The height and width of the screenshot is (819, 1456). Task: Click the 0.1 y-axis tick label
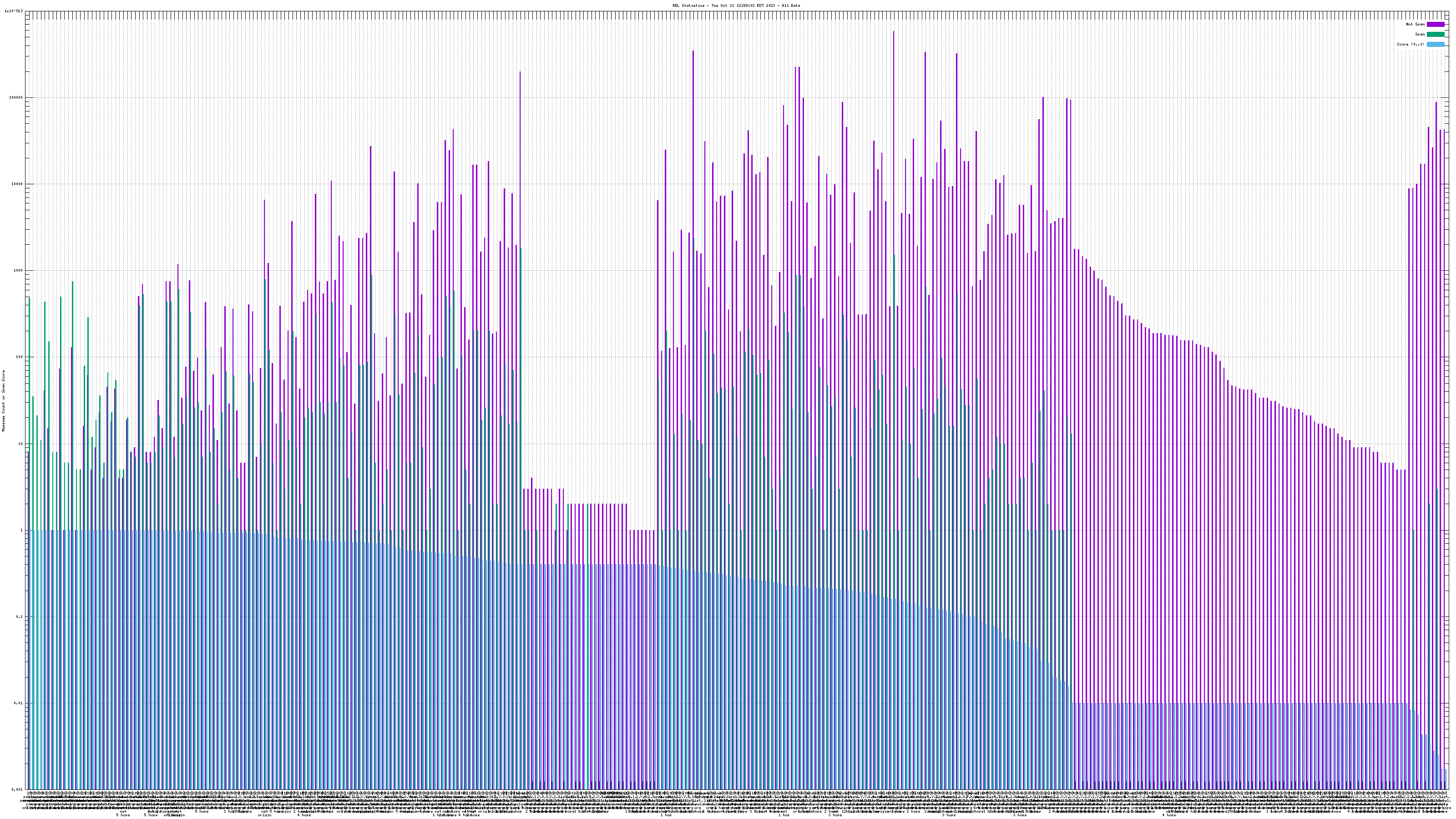(20, 617)
